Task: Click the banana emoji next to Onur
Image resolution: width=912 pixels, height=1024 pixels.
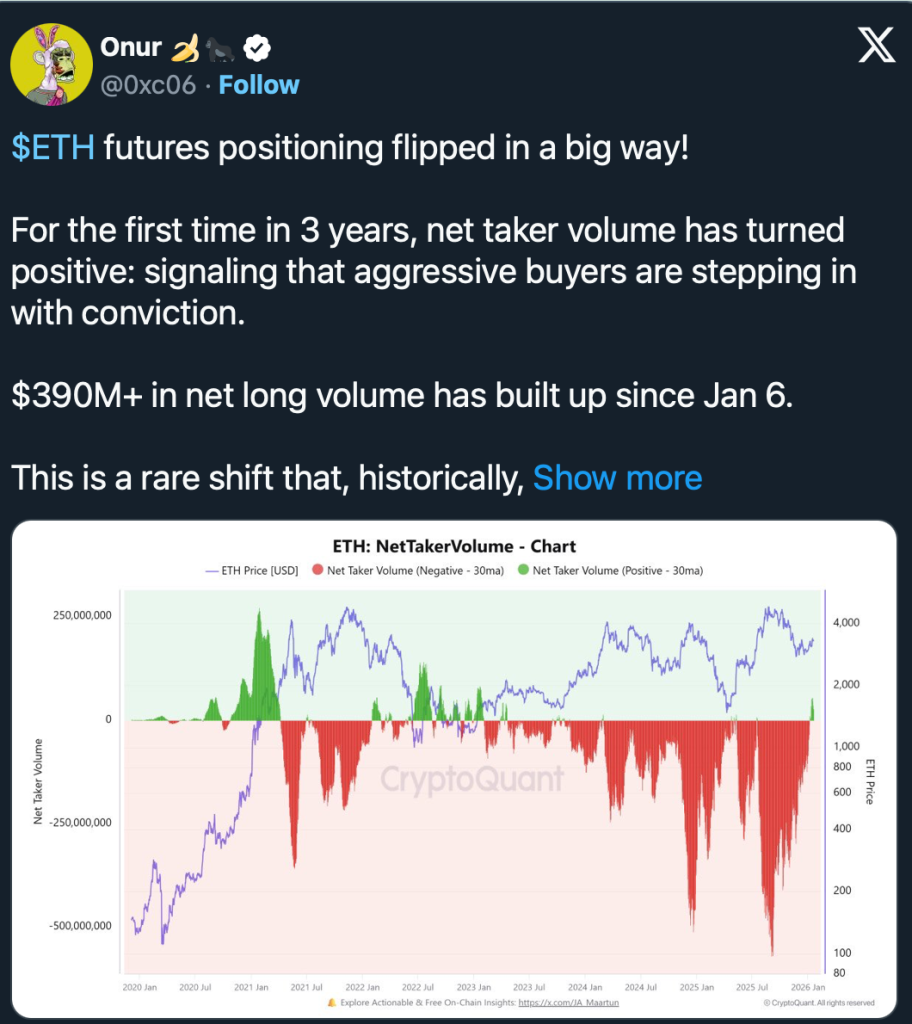Action: [187, 46]
